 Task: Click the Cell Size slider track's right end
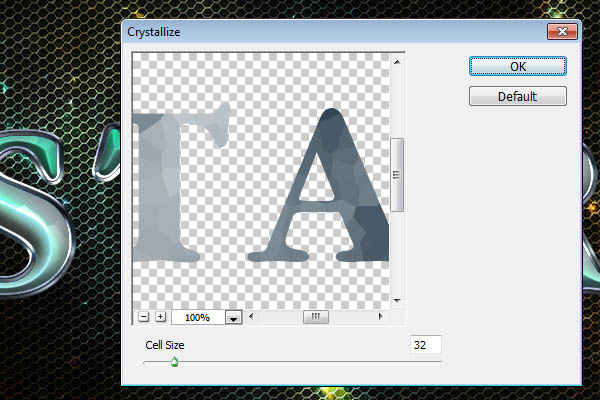point(438,362)
